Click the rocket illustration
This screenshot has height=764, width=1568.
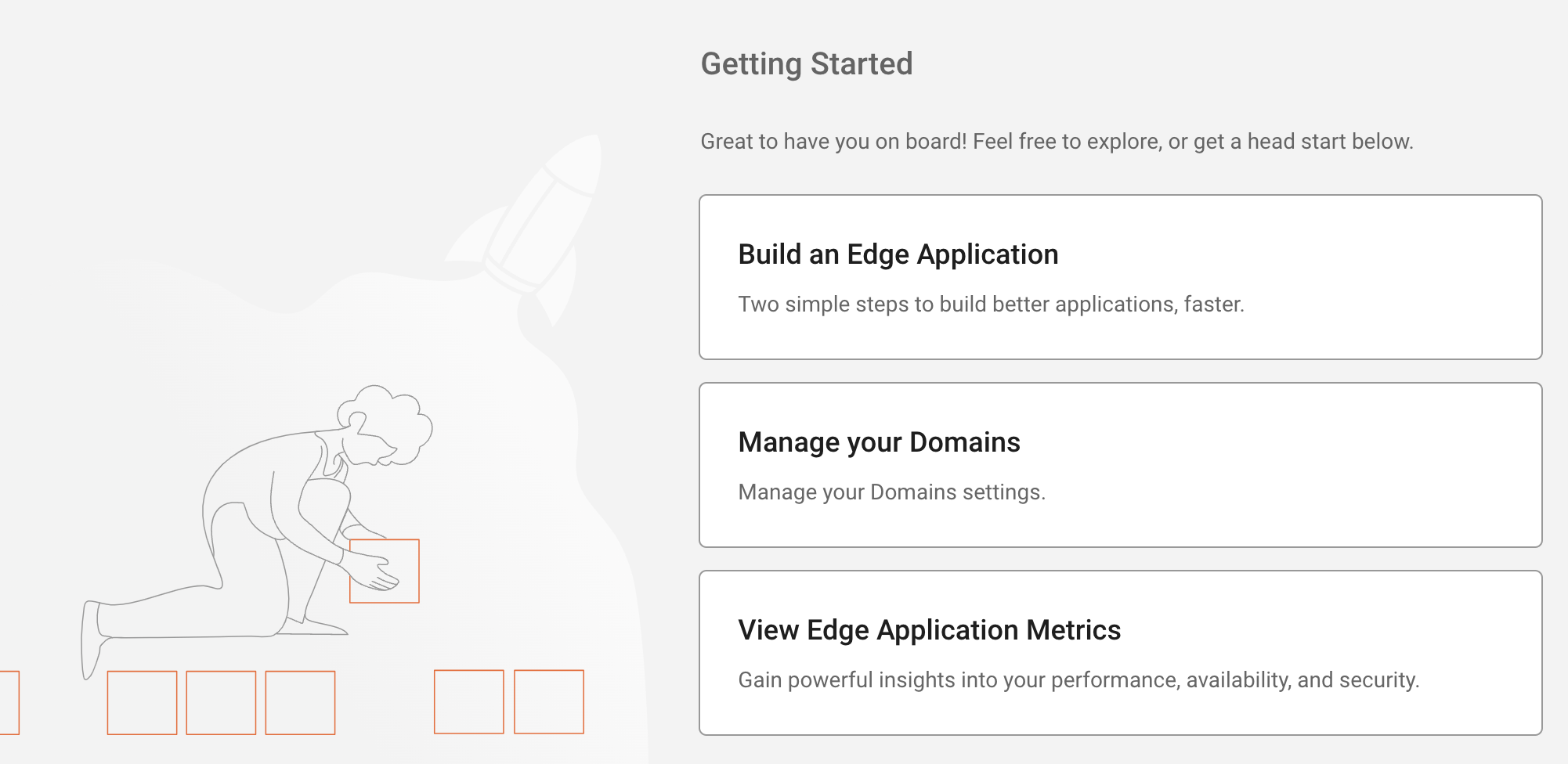[525, 227]
